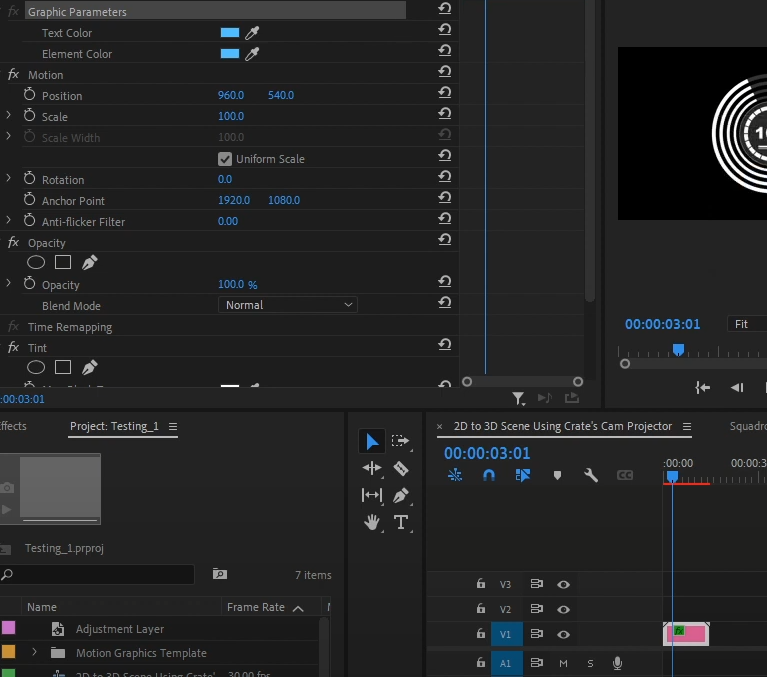The image size is (767, 677).
Task: Select the Hand tool
Action: coord(372,522)
